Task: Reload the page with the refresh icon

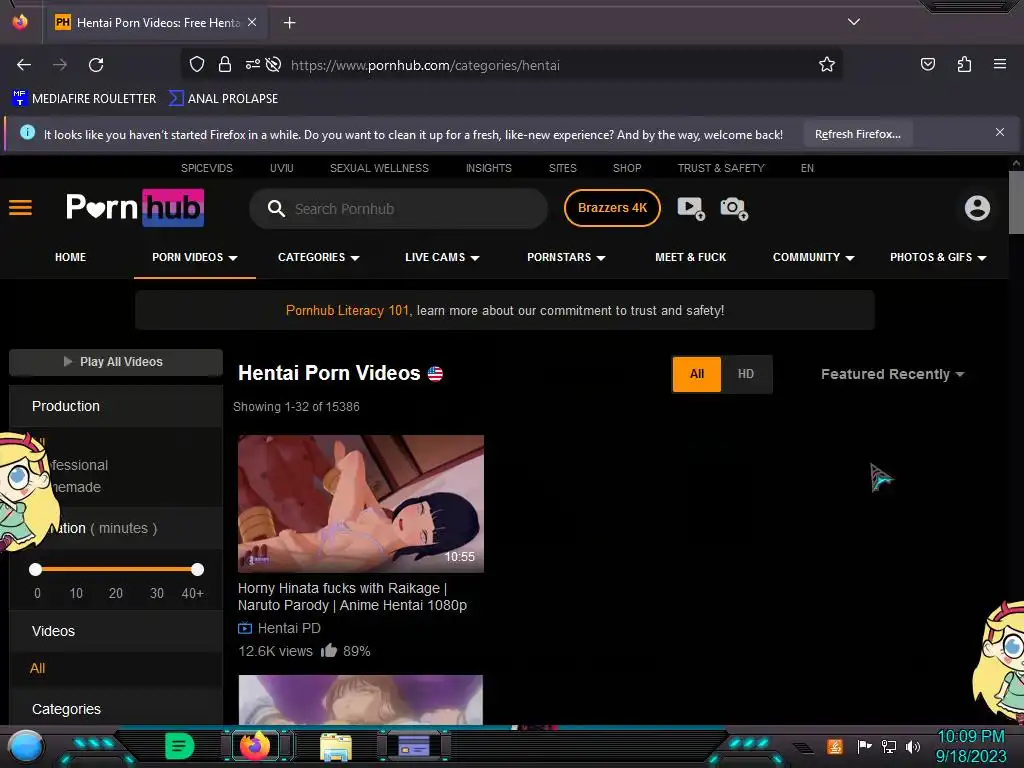Action: coord(96,65)
